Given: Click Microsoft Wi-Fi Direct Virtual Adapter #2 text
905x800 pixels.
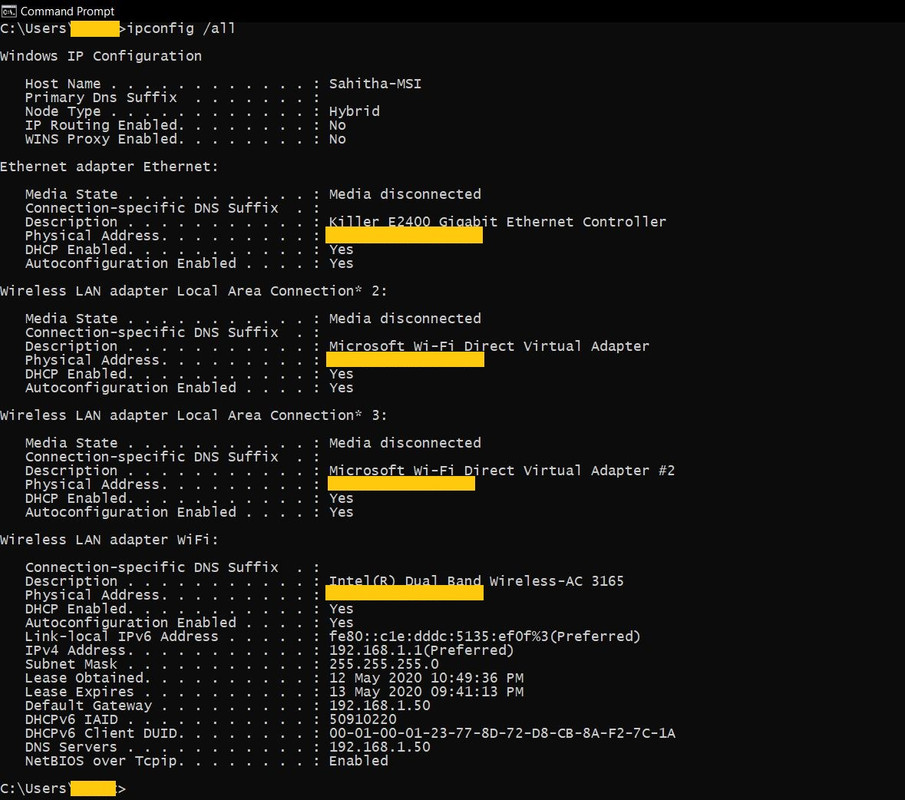Looking at the screenshot, I should click(x=502, y=470).
